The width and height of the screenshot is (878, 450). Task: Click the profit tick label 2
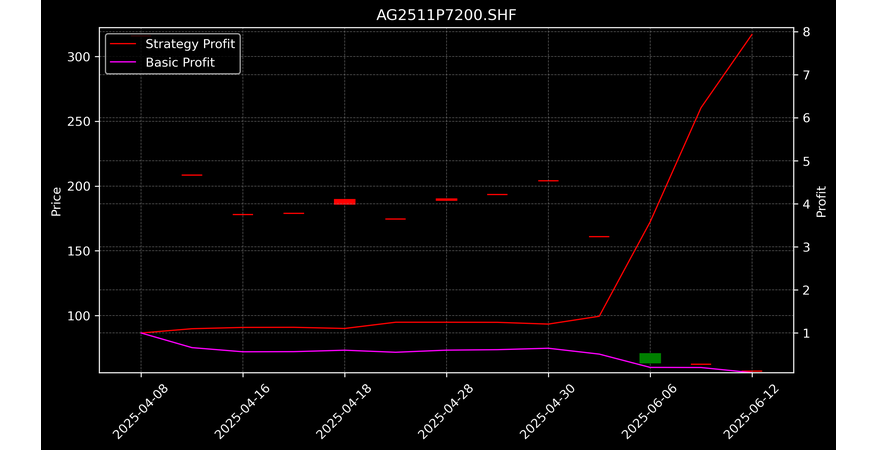pyautogui.click(x=806, y=290)
